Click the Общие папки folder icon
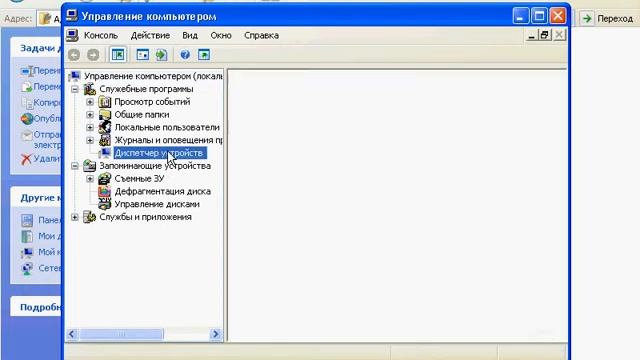 pos(105,115)
